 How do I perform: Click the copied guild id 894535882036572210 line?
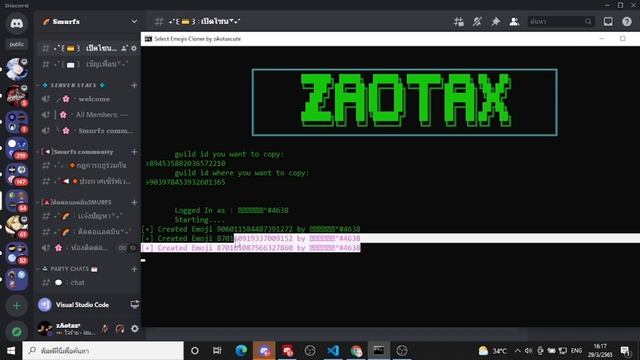click(185, 163)
